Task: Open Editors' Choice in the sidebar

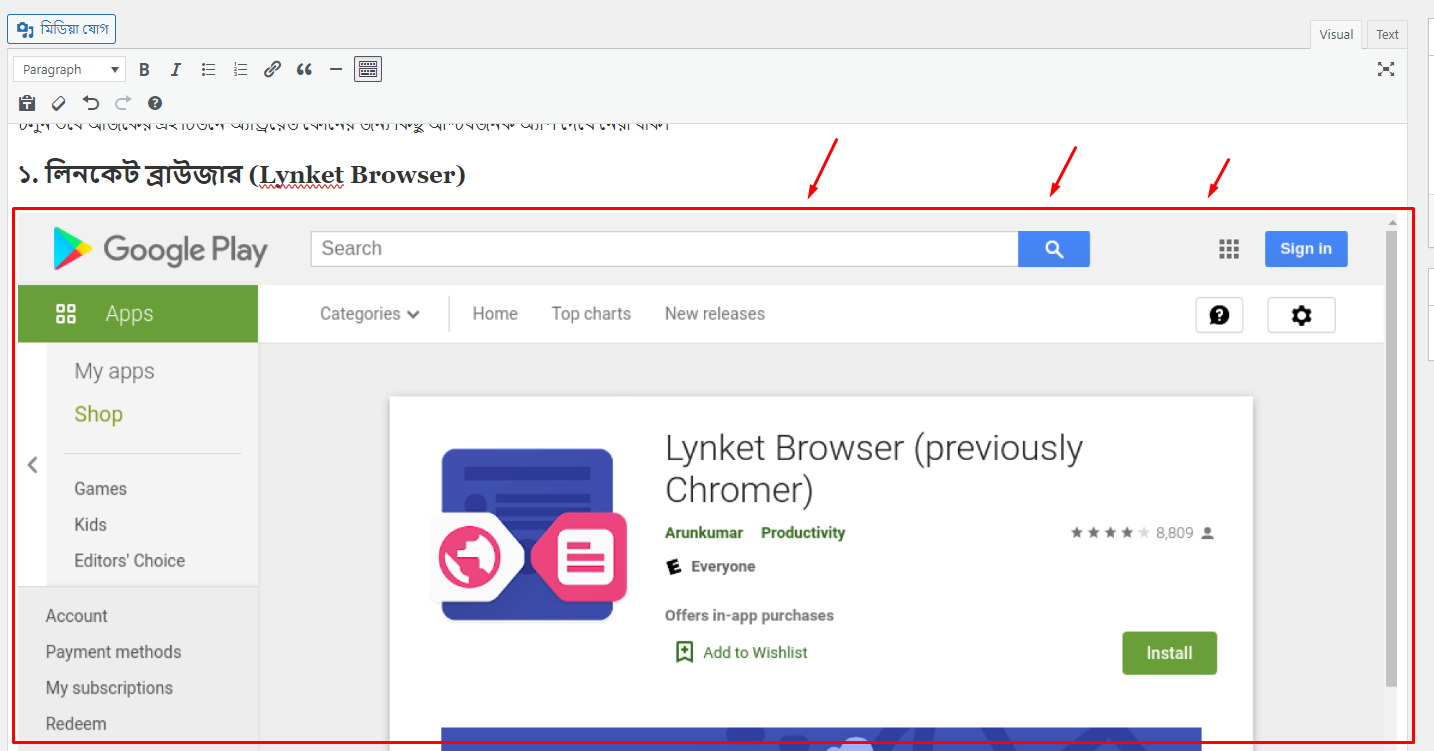Action: click(129, 561)
